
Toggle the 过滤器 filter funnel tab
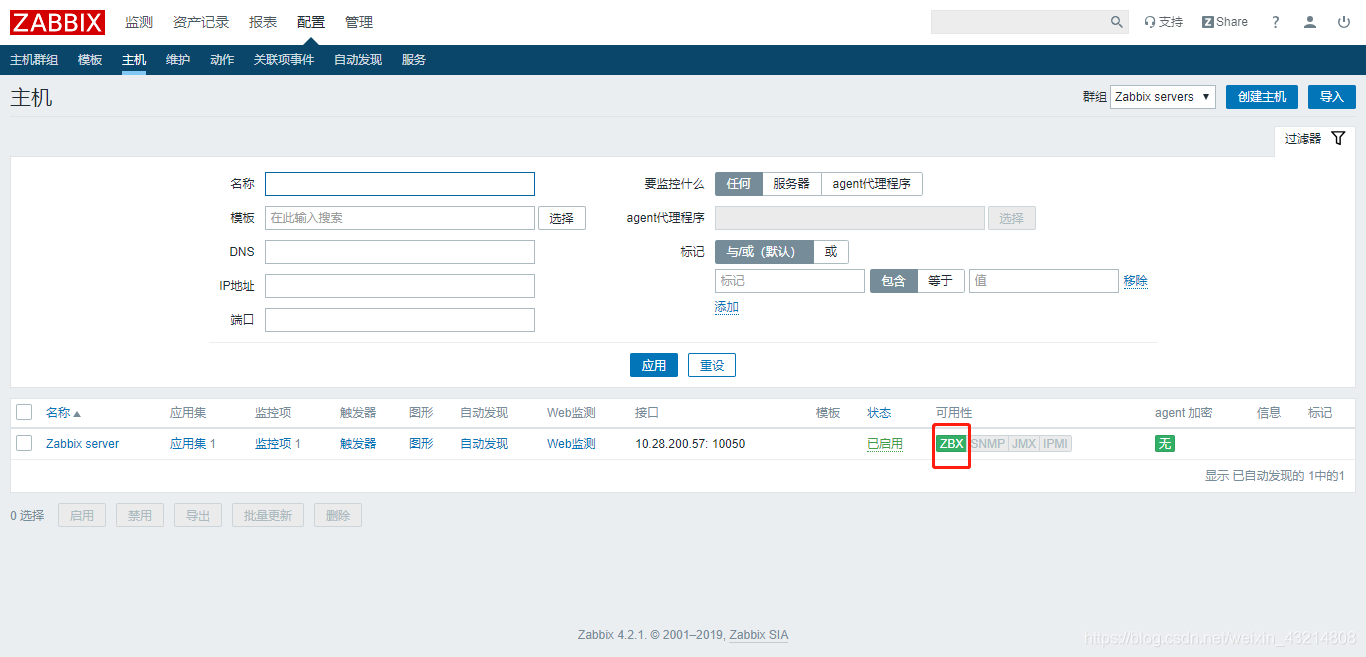(x=1315, y=139)
